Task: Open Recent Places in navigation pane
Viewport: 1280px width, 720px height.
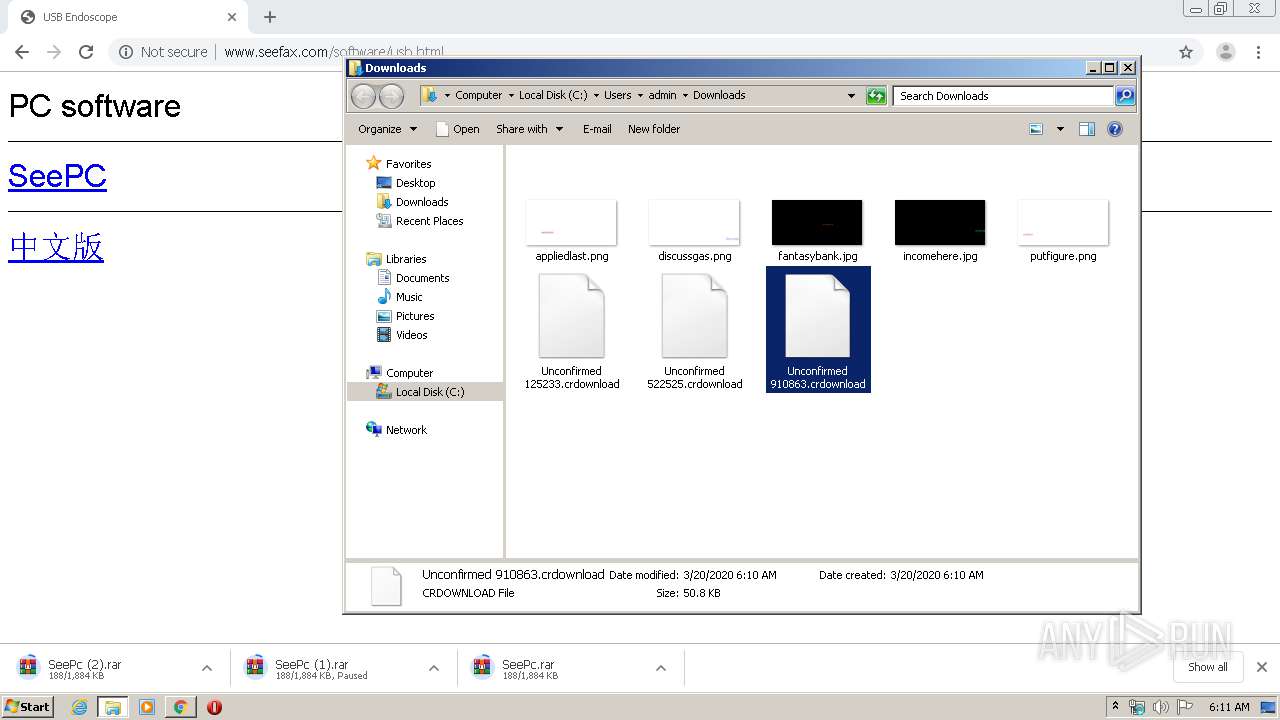Action: point(420,221)
